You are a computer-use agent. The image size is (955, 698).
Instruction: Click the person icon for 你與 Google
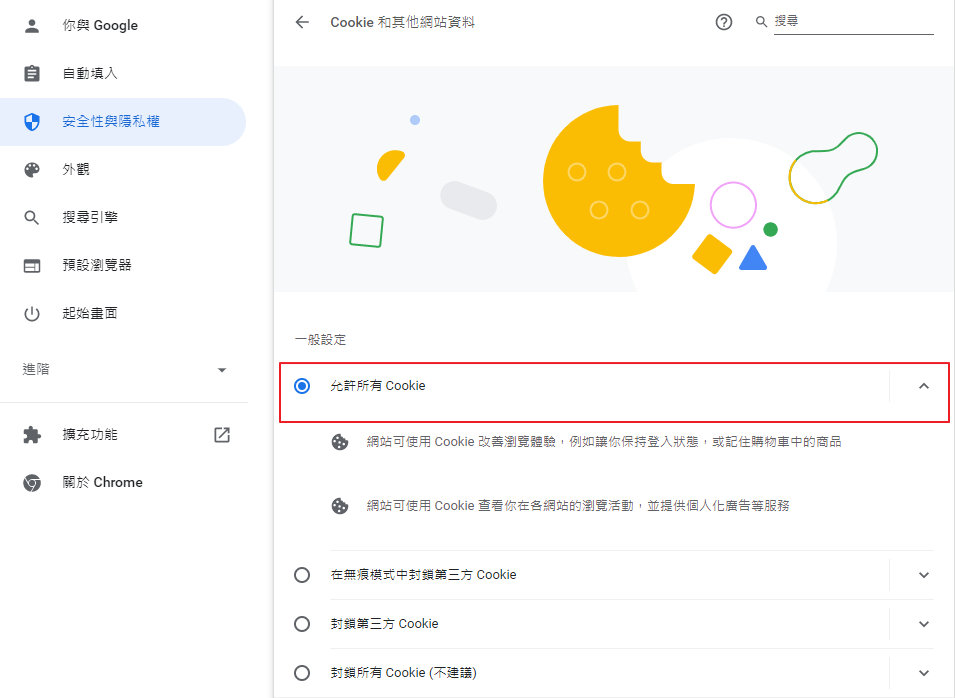32,26
